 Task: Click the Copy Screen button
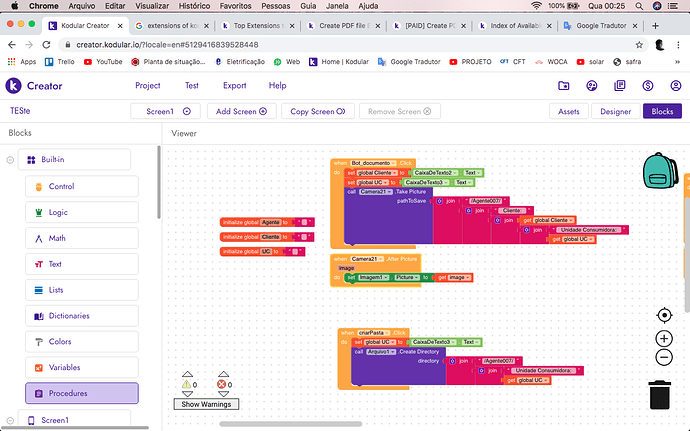click(x=318, y=111)
